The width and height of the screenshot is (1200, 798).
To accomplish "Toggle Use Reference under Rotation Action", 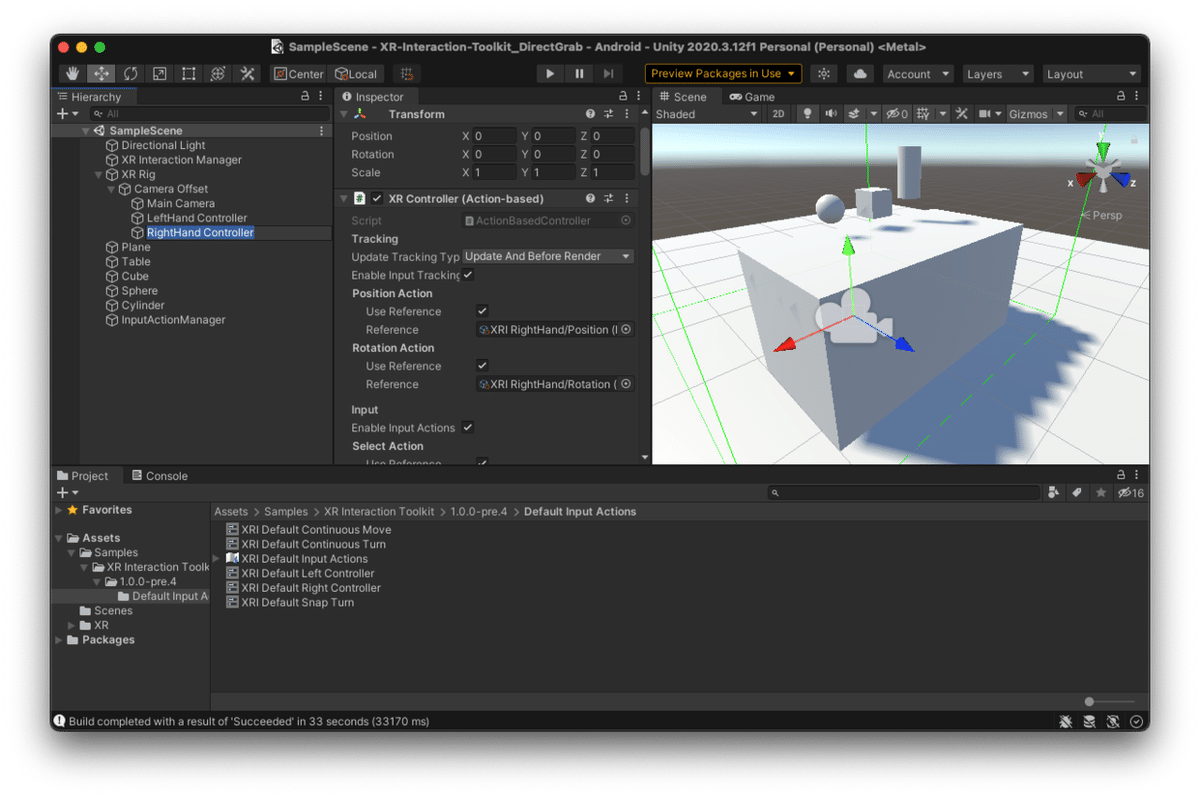I will click(x=482, y=366).
